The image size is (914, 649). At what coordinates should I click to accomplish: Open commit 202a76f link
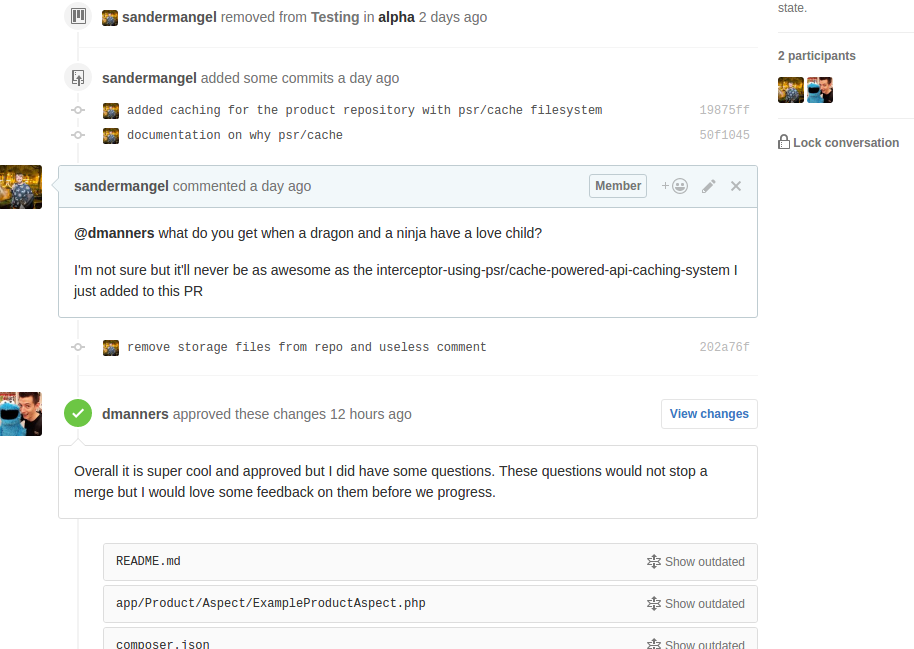pos(724,347)
